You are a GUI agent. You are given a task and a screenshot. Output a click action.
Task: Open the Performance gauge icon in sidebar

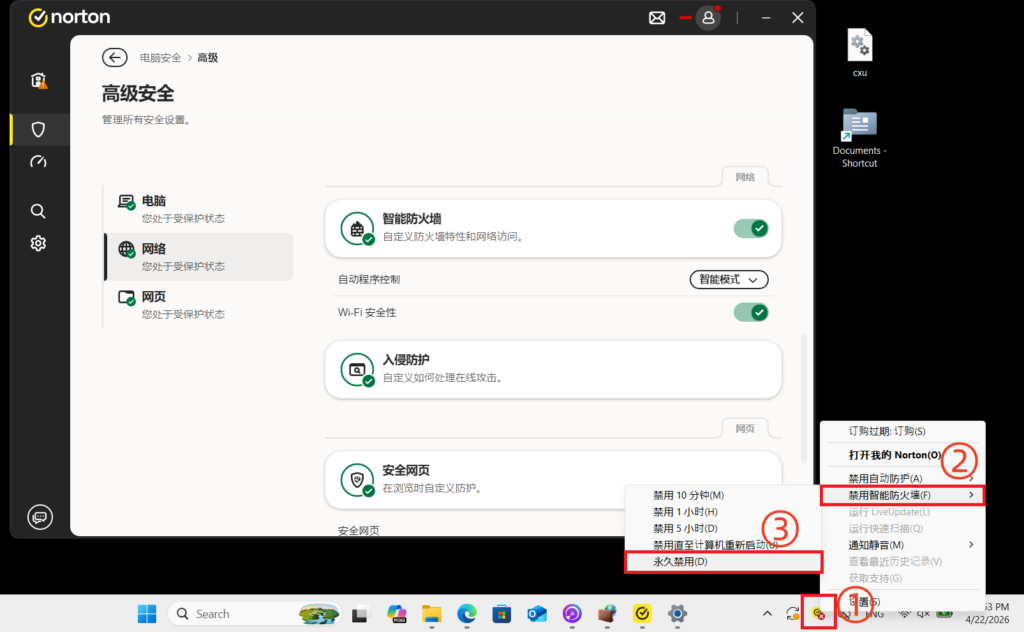click(38, 162)
